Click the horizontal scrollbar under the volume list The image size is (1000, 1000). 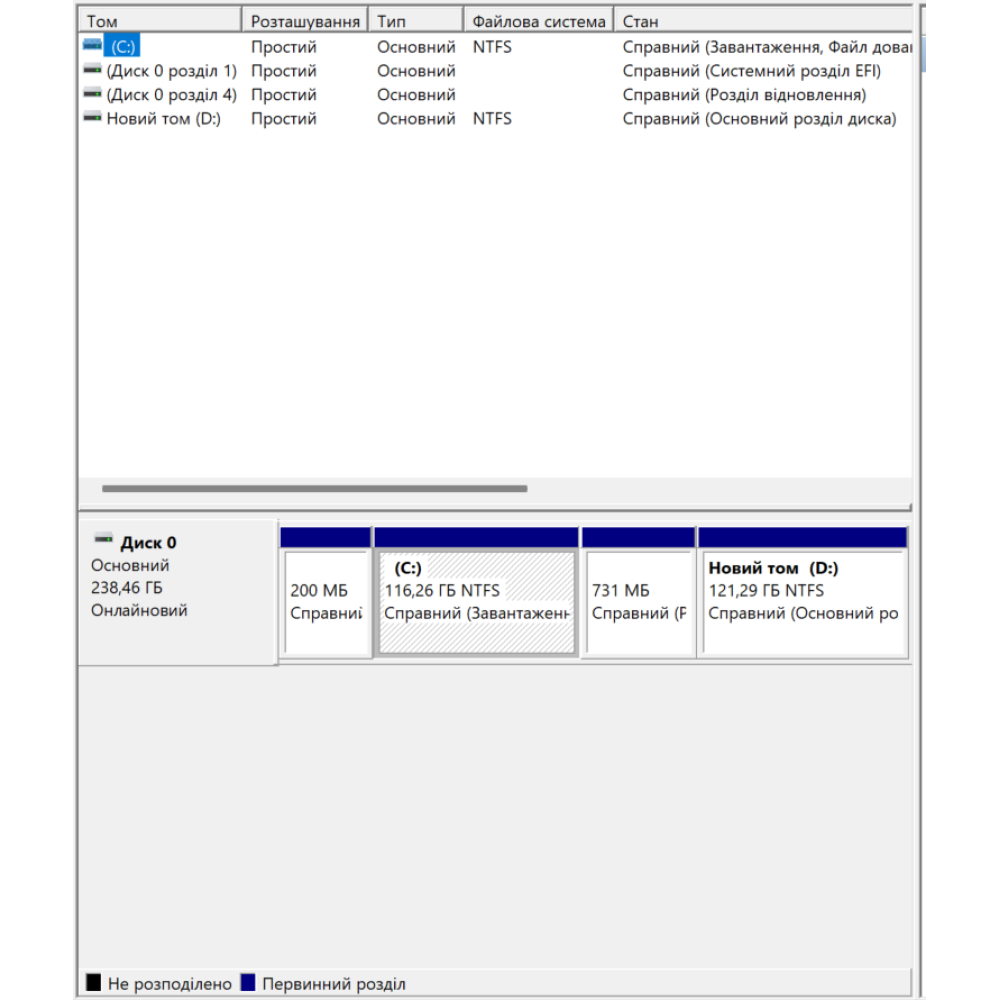[315, 489]
